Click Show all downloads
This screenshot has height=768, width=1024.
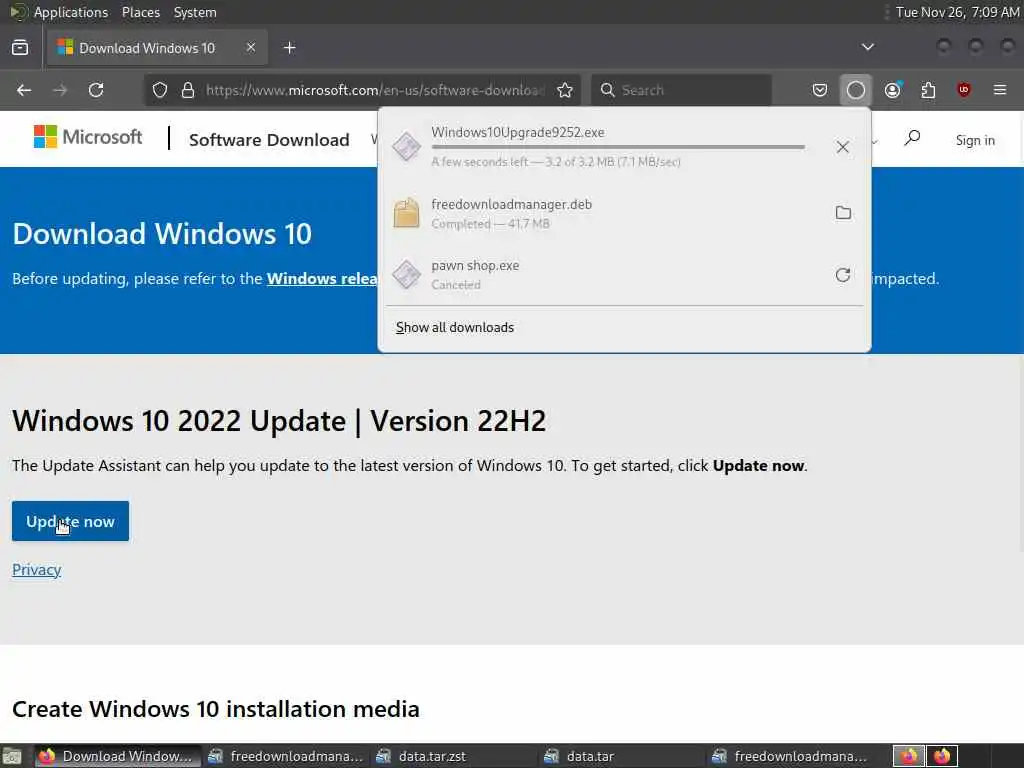pos(455,327)
